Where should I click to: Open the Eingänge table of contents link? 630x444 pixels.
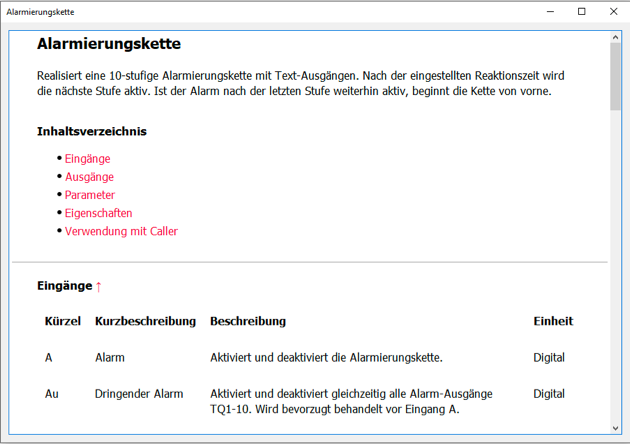pos(87,159)
